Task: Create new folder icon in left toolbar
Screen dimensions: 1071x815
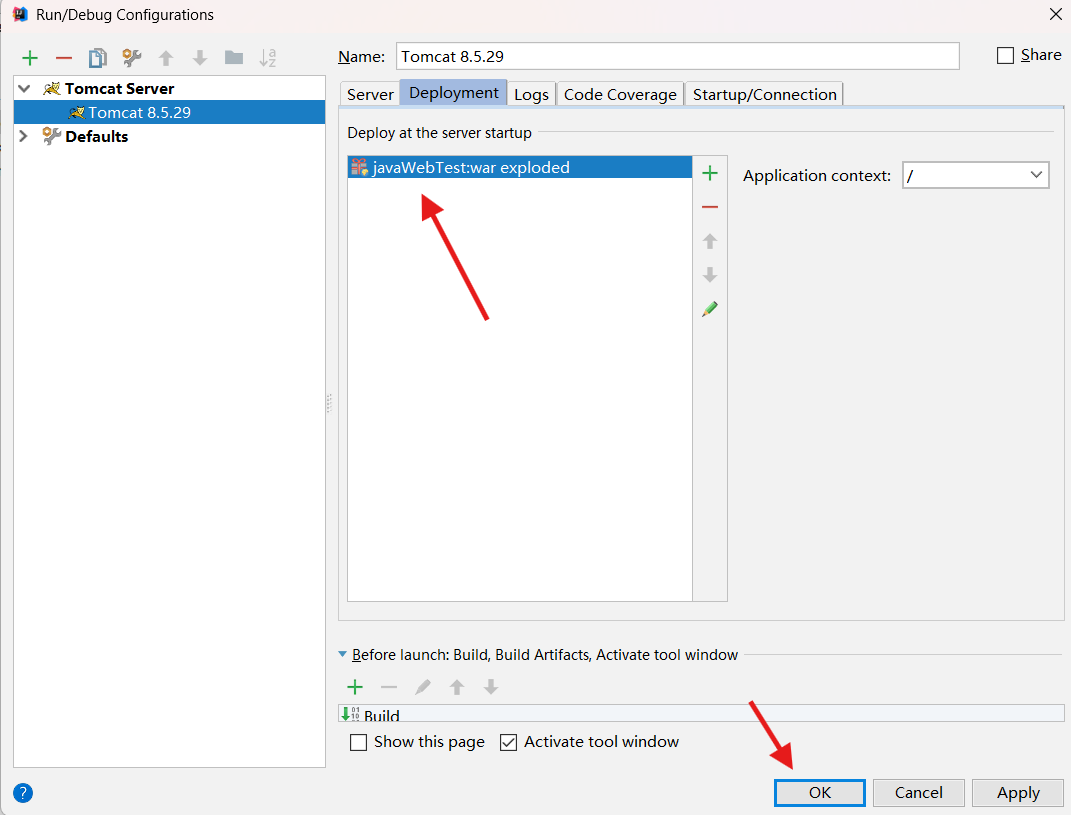Action: 234,58
